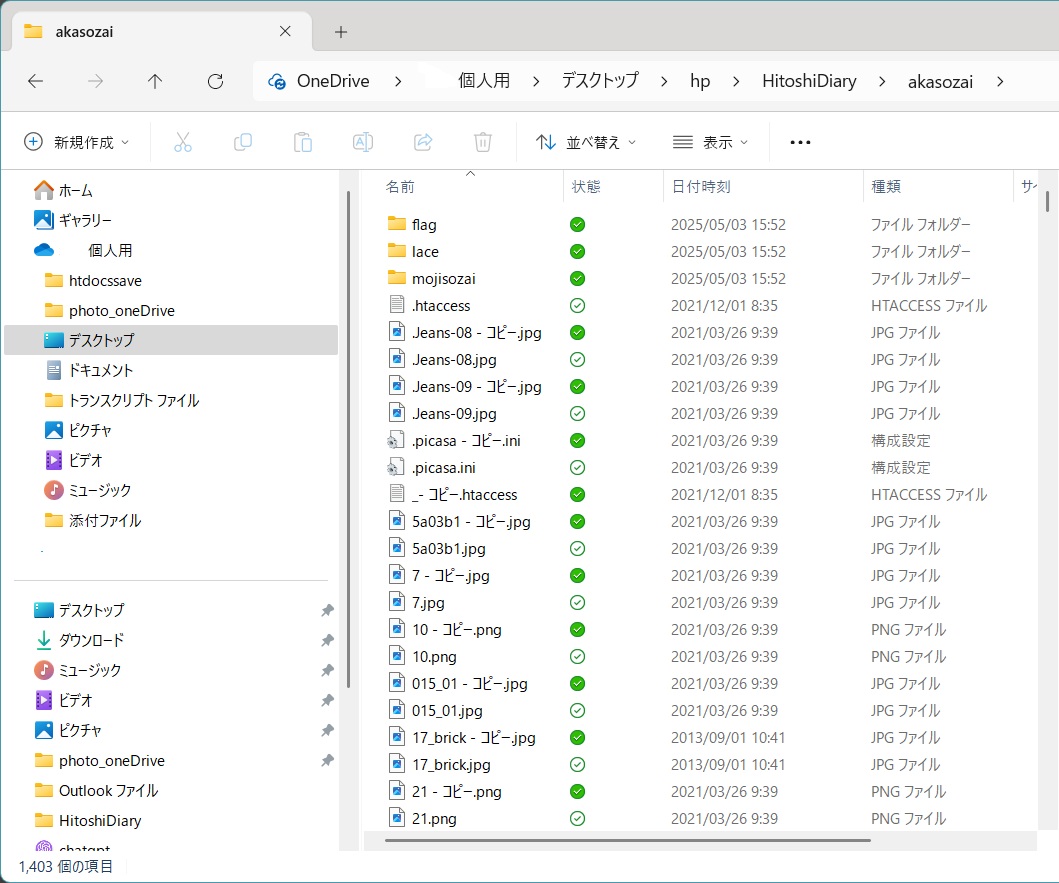Click the Share icon in toolbar
This screenshot has width=1059, height=883.
(x=422, y=142)
